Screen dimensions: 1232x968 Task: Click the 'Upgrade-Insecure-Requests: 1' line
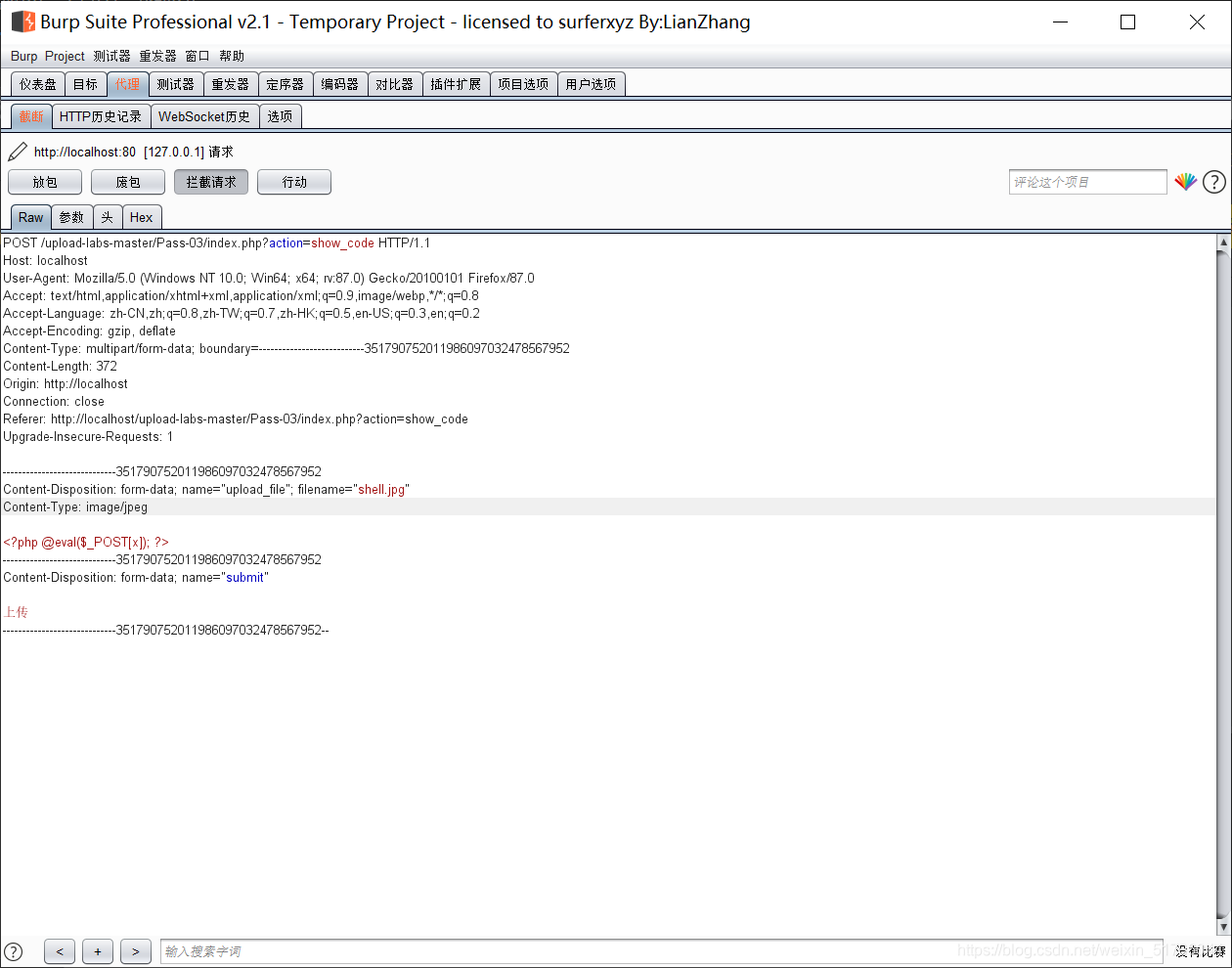pyautogui.click(x=88, y=436)
